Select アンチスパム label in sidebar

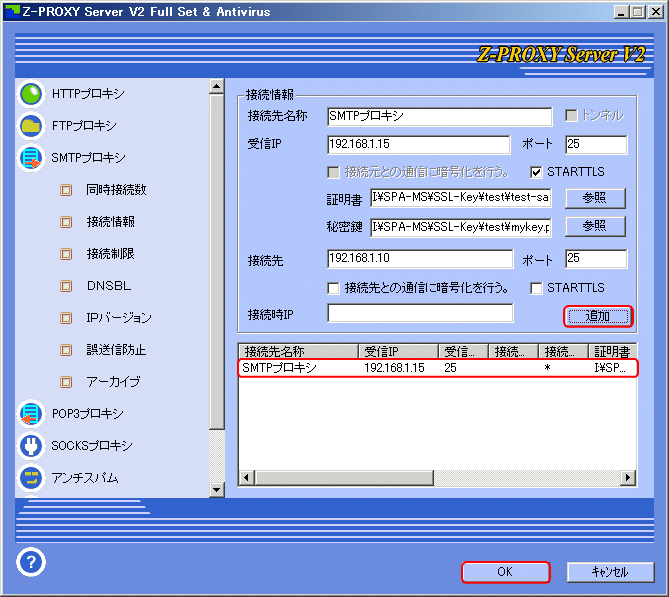(x=84, y=478)
